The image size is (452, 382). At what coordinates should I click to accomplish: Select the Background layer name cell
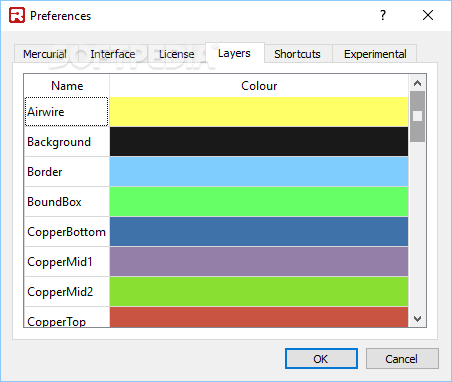[x=67, y=142]
